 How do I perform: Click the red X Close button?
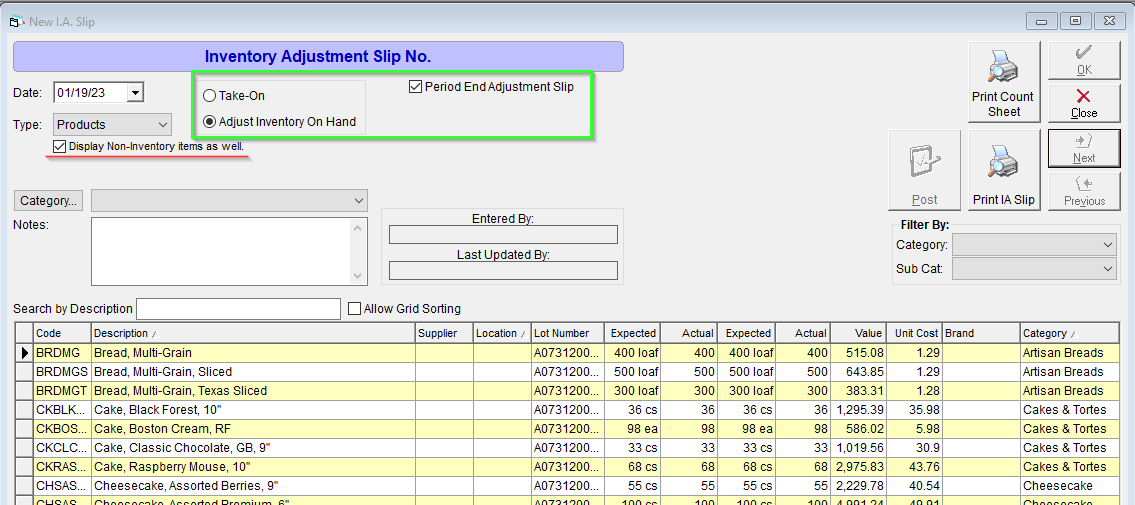click(1084, 103)
